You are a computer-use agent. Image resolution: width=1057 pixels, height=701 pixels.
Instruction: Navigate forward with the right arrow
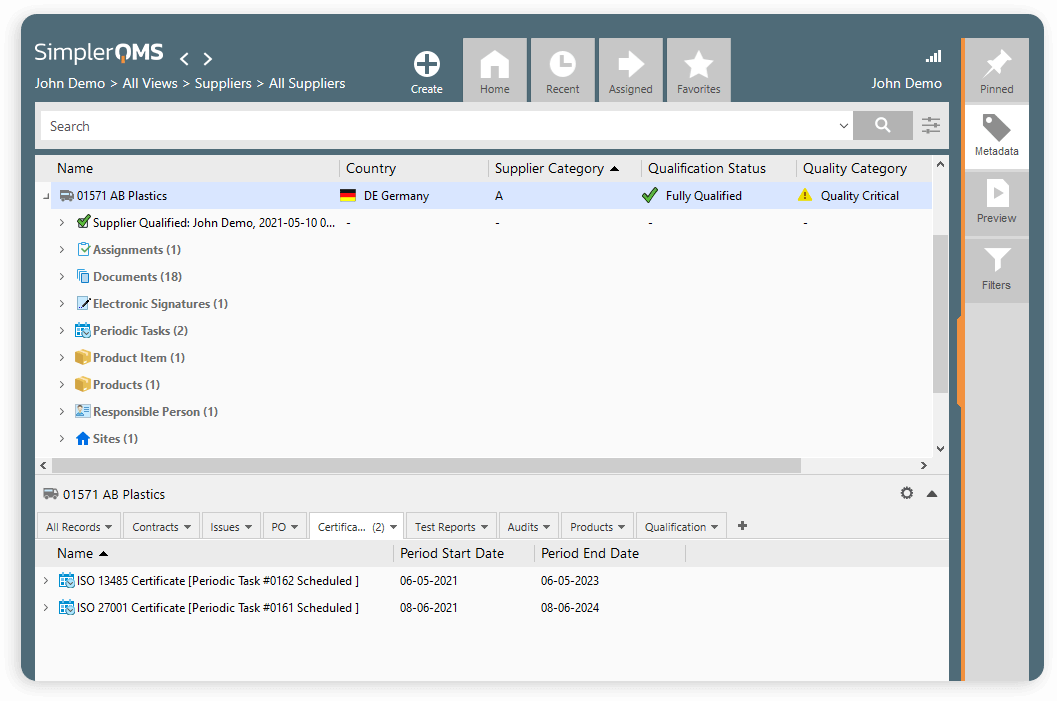click(208, 59)
